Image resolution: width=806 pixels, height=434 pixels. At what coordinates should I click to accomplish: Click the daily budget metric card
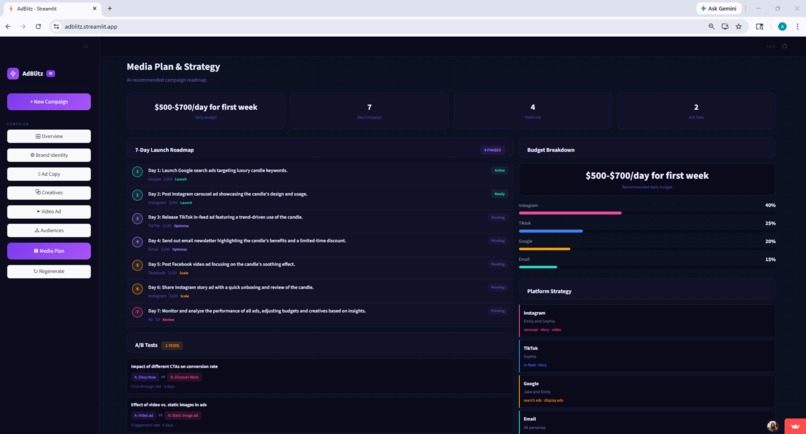click(x=206, y=111)
